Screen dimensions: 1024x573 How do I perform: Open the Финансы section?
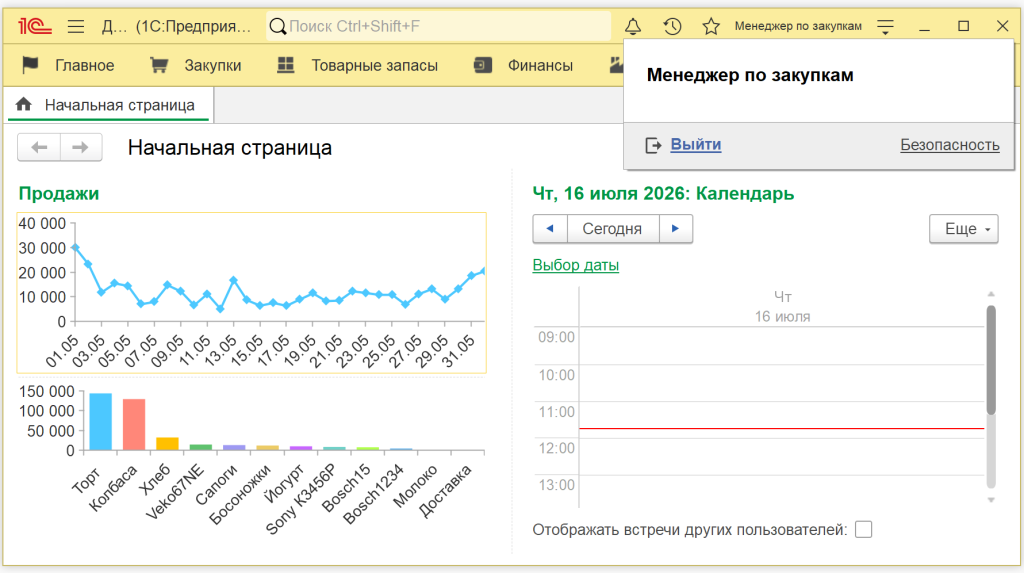click(540, 65)
